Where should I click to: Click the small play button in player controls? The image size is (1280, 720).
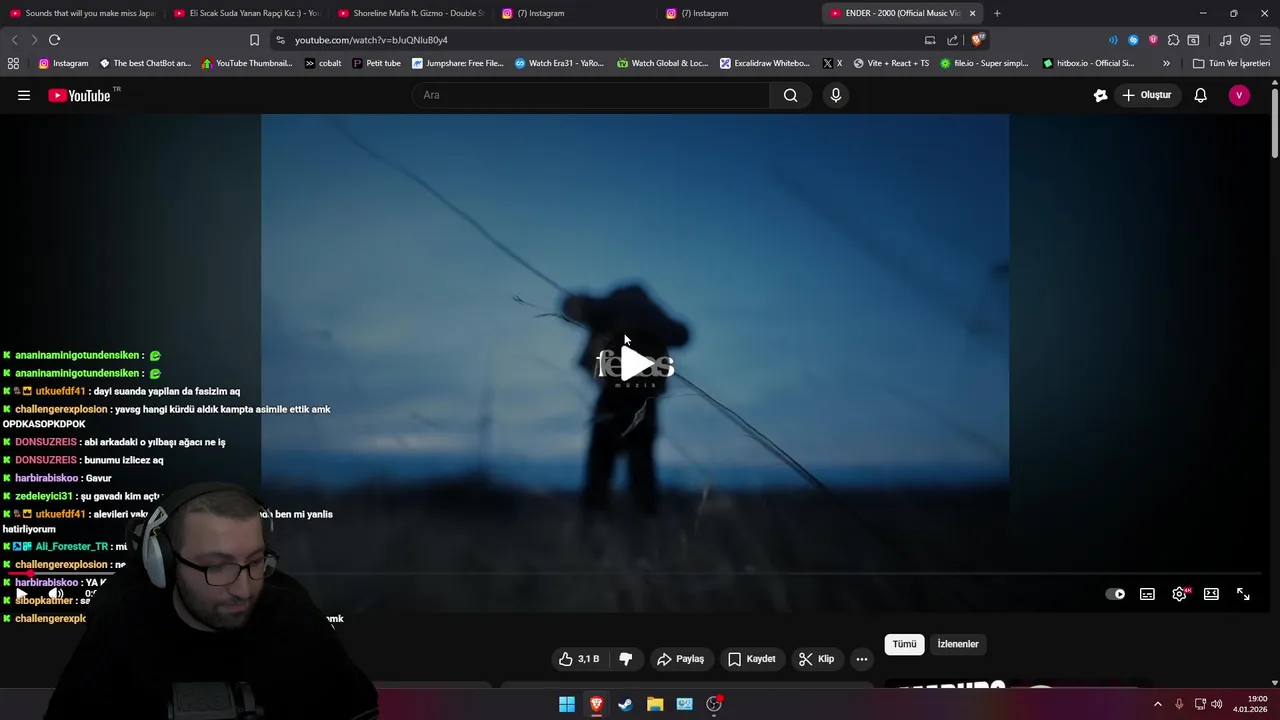point(22,594)
